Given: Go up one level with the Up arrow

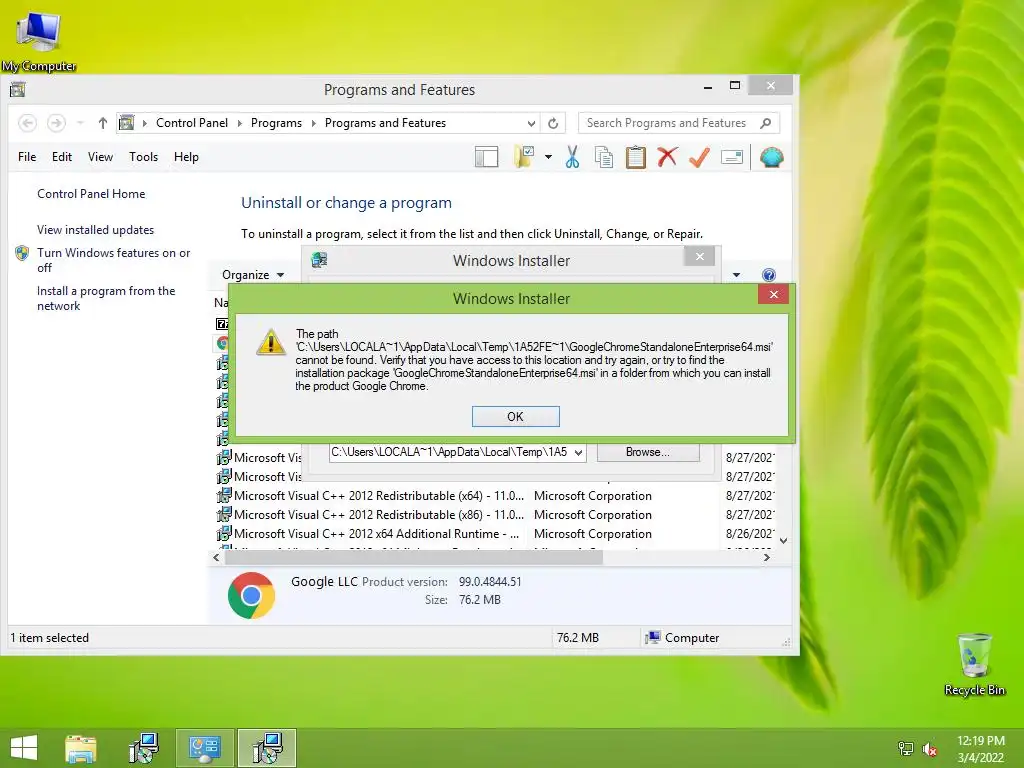Looking at the screenshot, I should [x=103, y=123].
